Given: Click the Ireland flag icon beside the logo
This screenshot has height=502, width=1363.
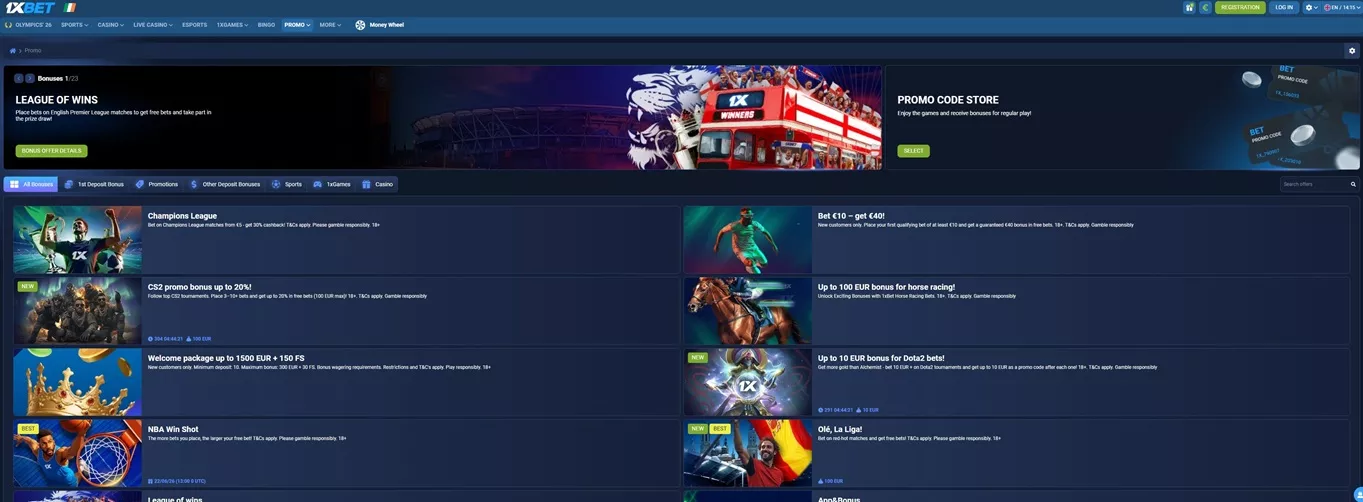Looking at the screenshot, I should click(70, 7).
